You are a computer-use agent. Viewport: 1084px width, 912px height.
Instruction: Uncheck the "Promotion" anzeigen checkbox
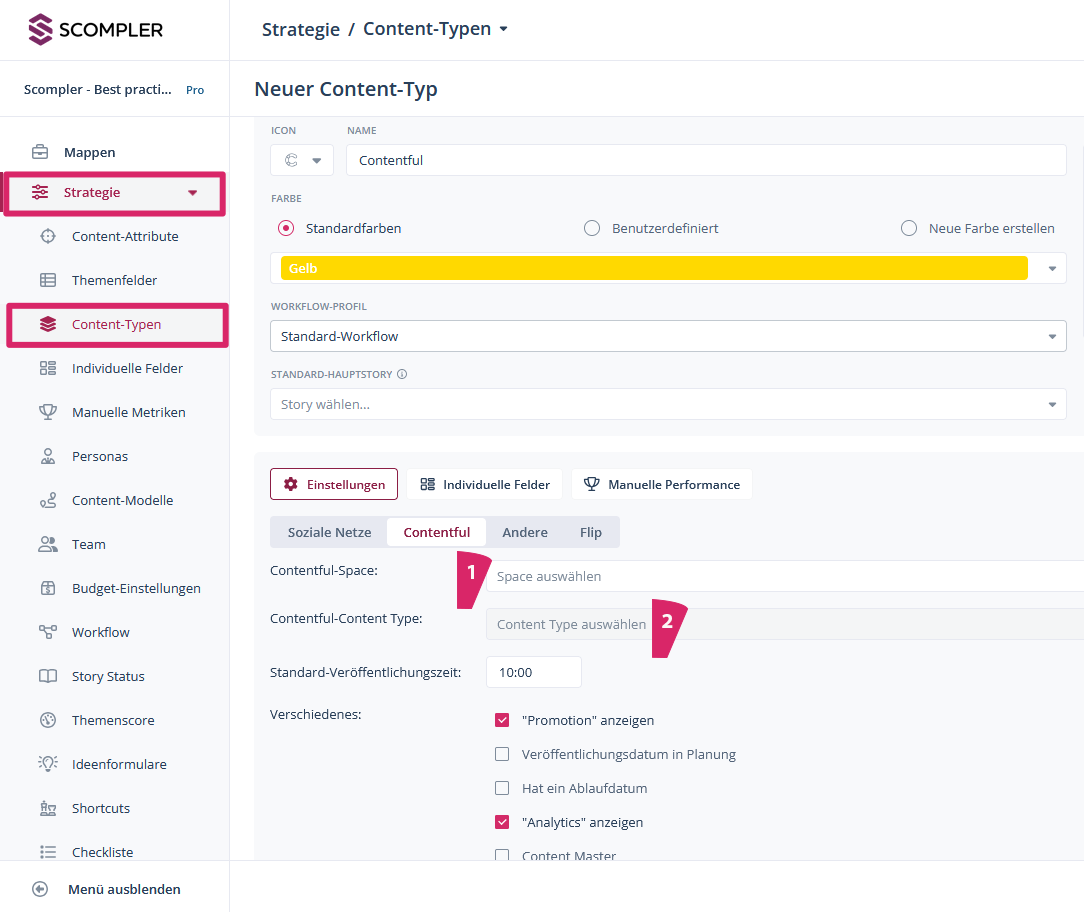(x=502, y=720)
